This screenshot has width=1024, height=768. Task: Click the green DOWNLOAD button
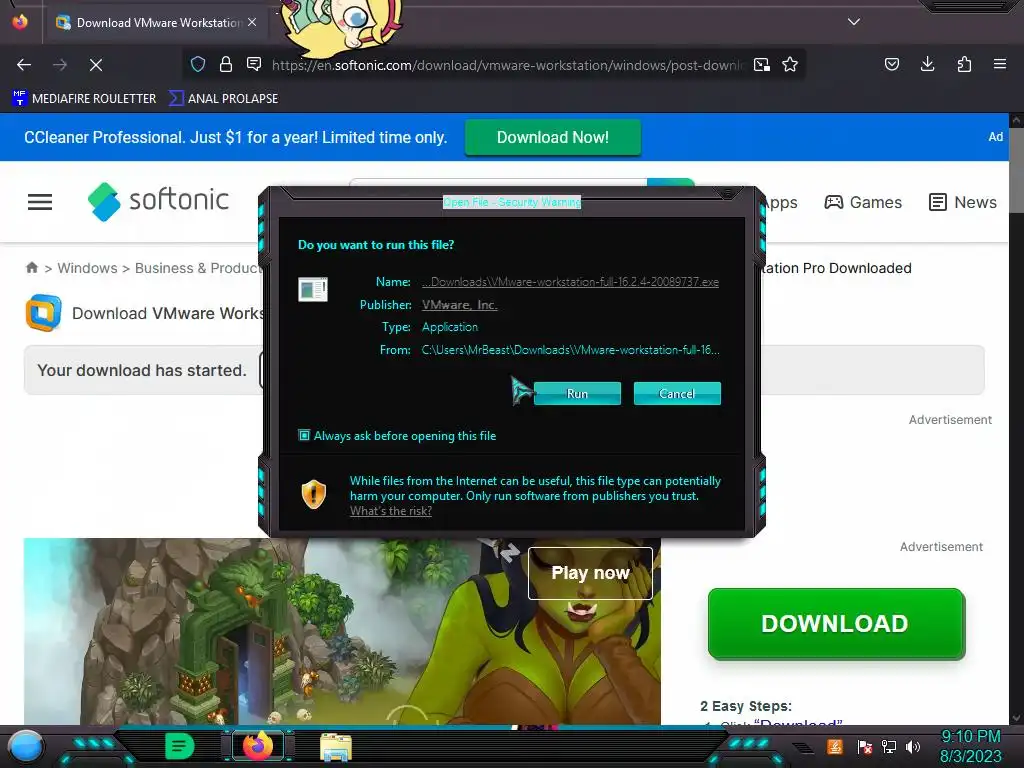pyautogui.click(x=836, y=624)
